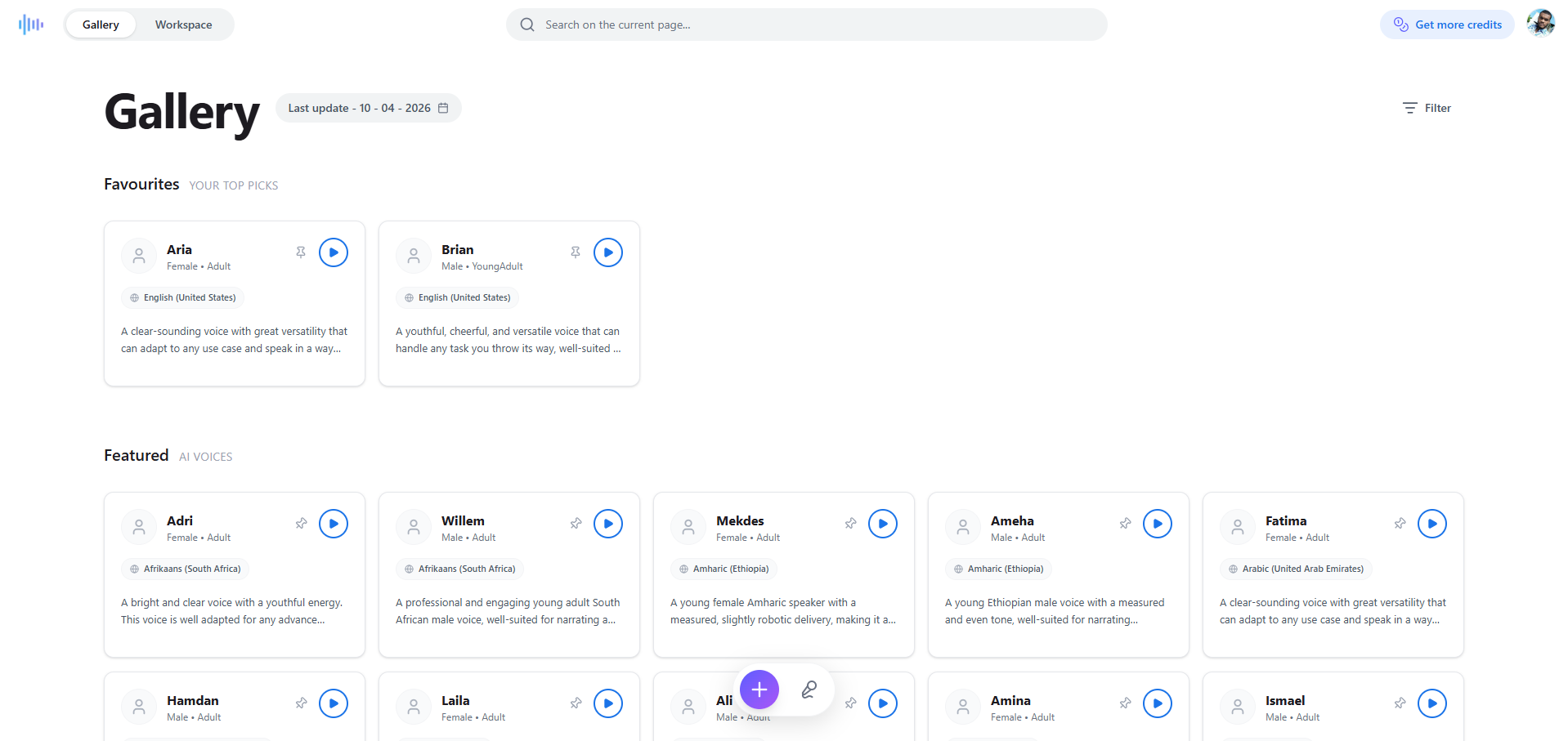
Task: Play the Hamdan voice preview
Action: [x=334, y=703]
